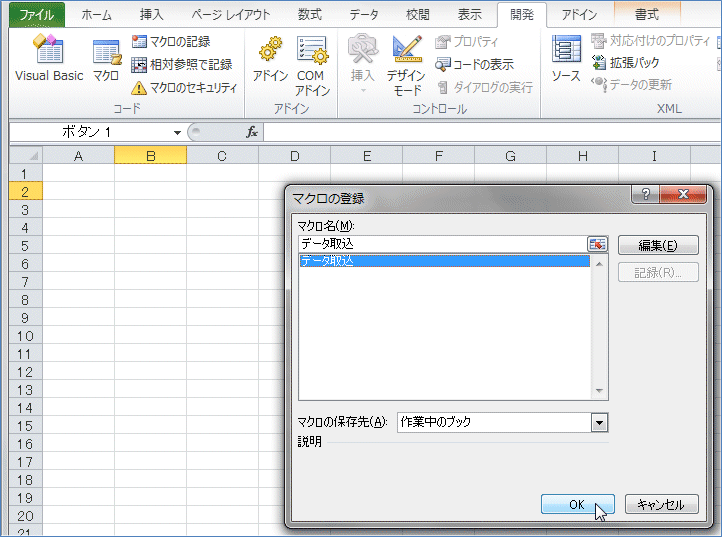The width and height of the screenshot is (722, 537).
Task: Click the formula bar input
Action: [492, 133]
